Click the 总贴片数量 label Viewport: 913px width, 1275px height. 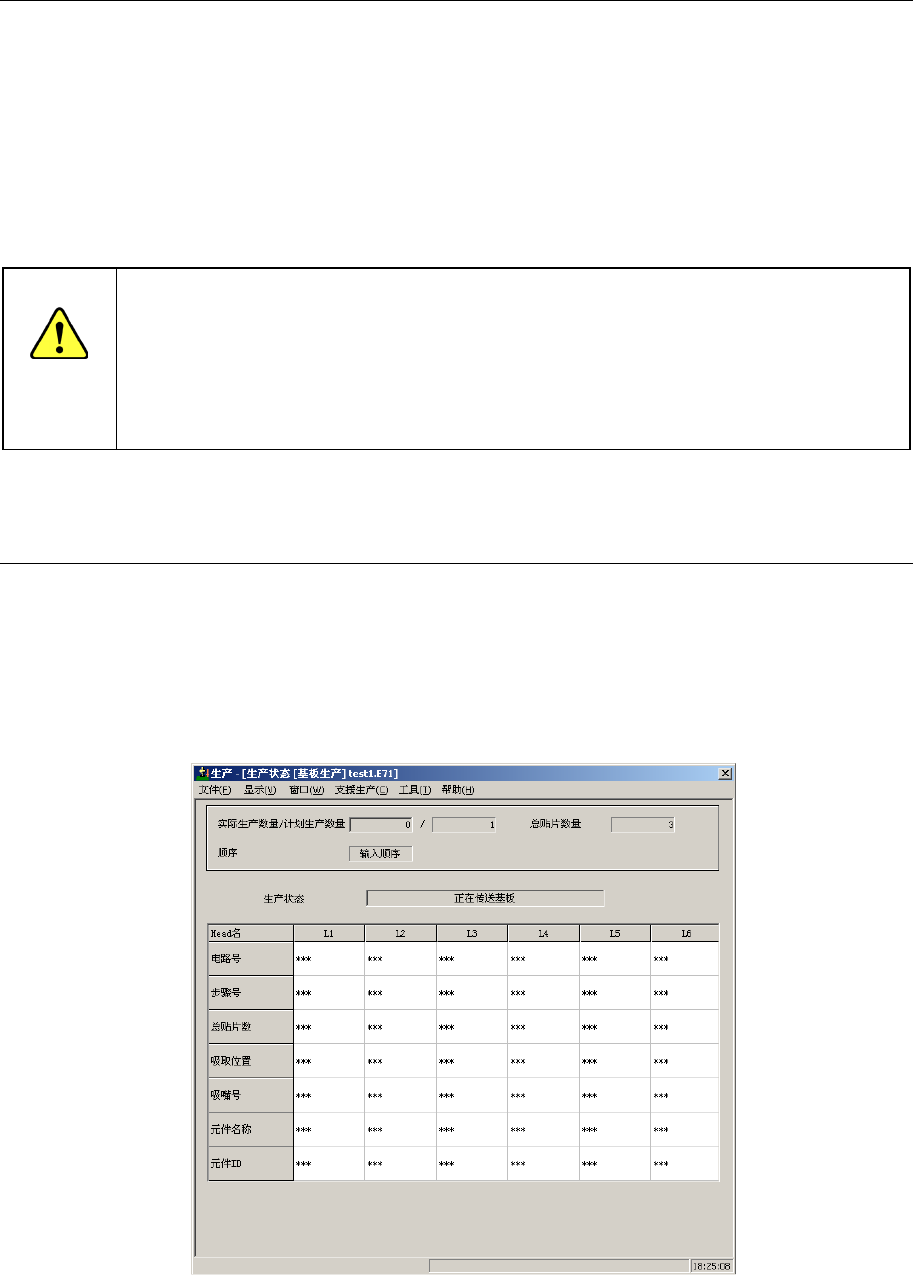(x=556, y=825)
